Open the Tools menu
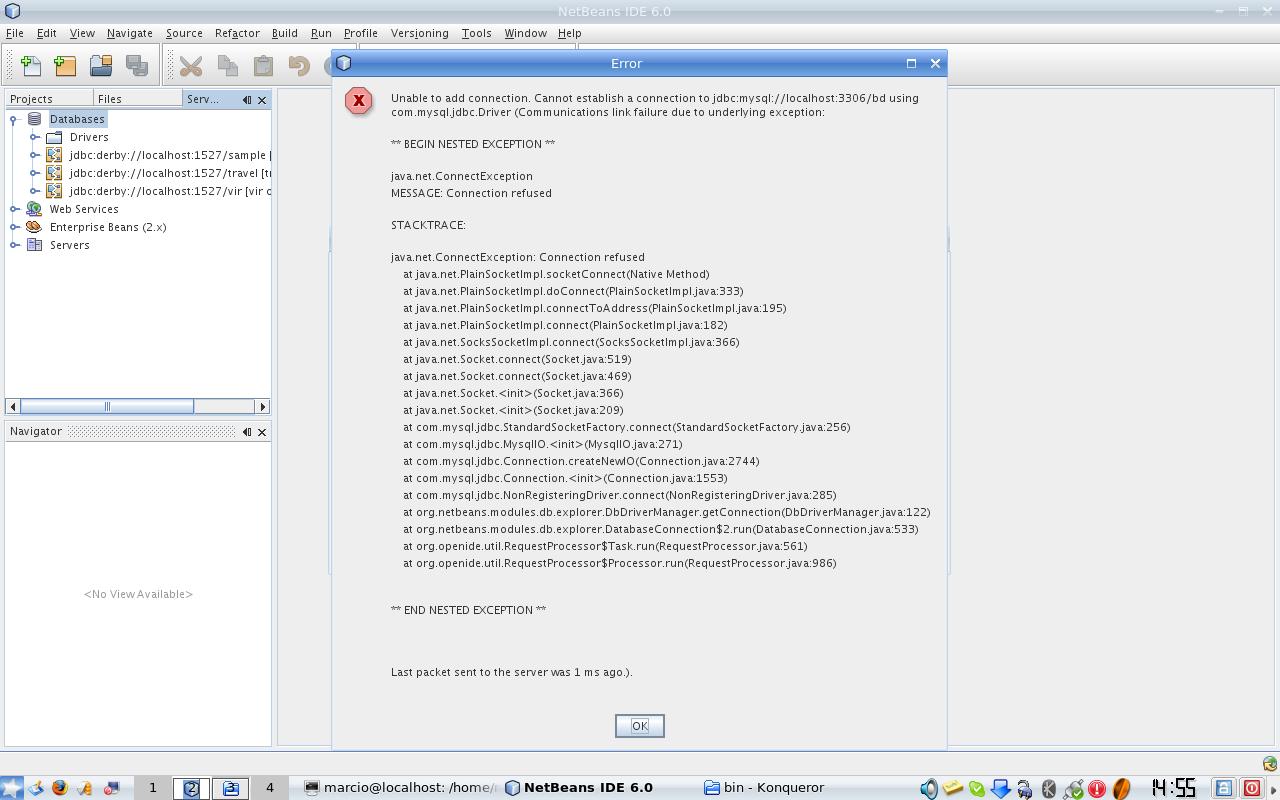The height and width of the screenshot is (800, 1280). point(476,33)
